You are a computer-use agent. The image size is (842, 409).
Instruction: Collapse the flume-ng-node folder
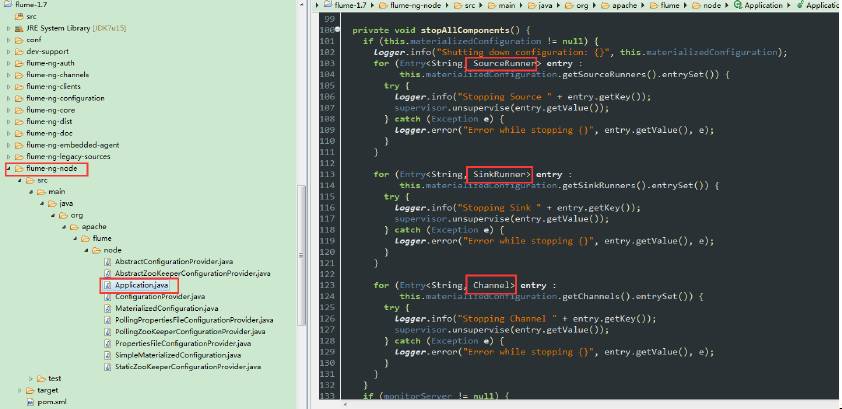[x=9, y=169]
